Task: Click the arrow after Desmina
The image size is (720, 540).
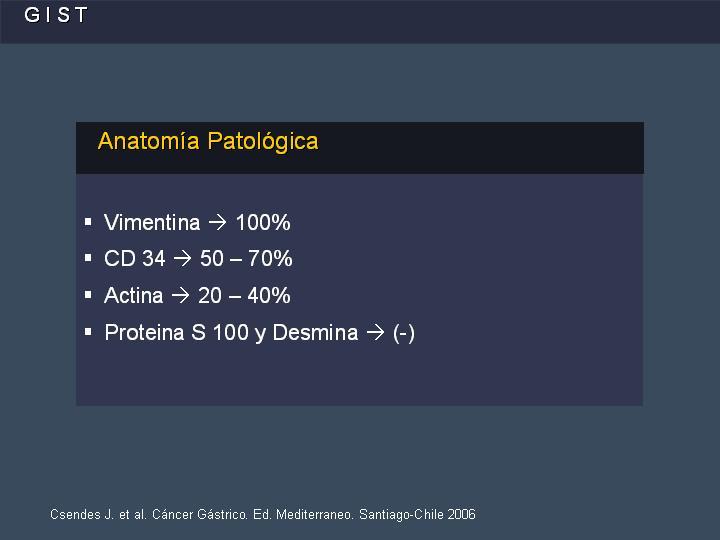Action: click(x=375, y=332)
